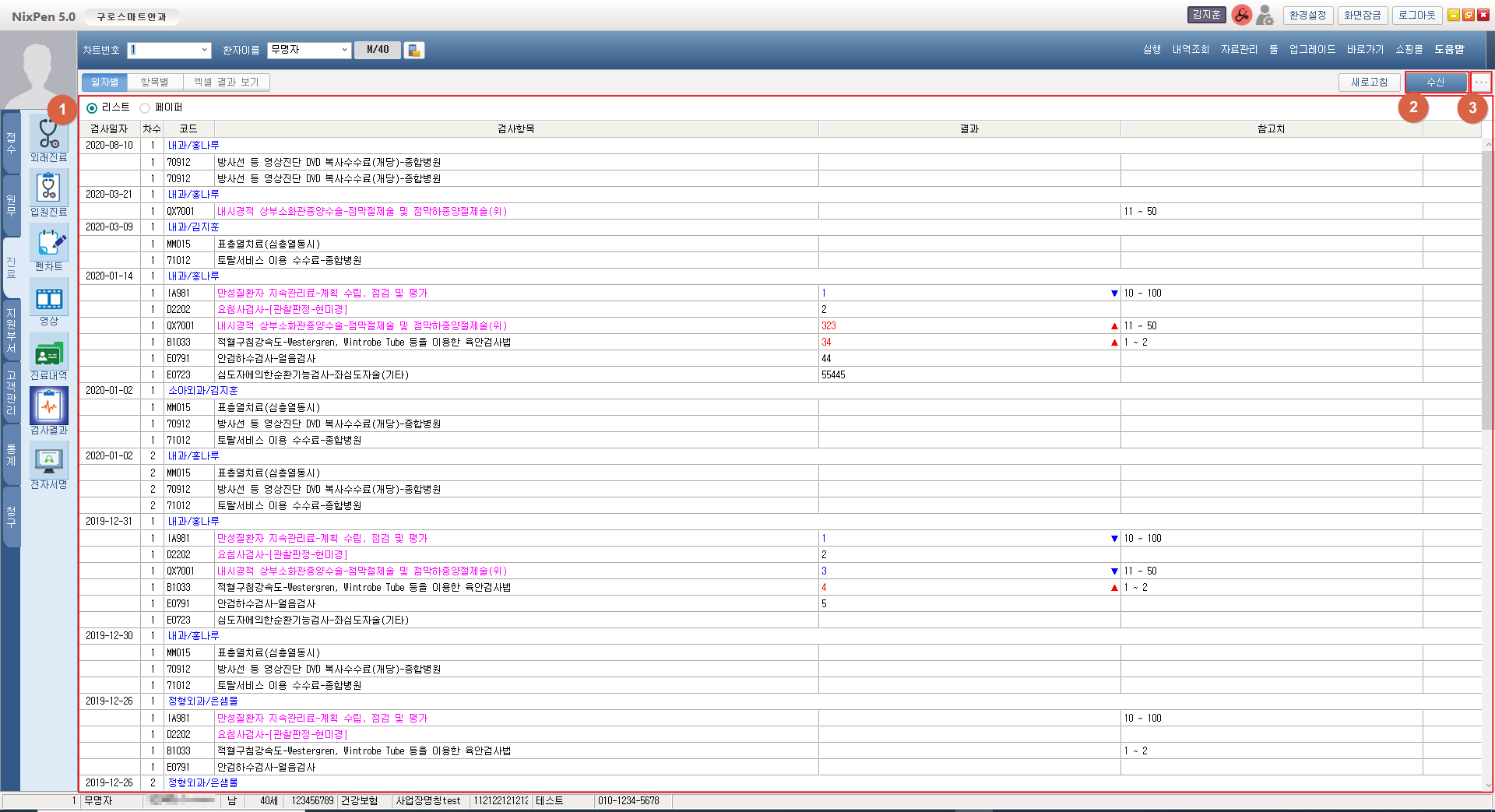Click the 수신 receive button
The height and width of the screenshot is (812, 1495).
1435,83
